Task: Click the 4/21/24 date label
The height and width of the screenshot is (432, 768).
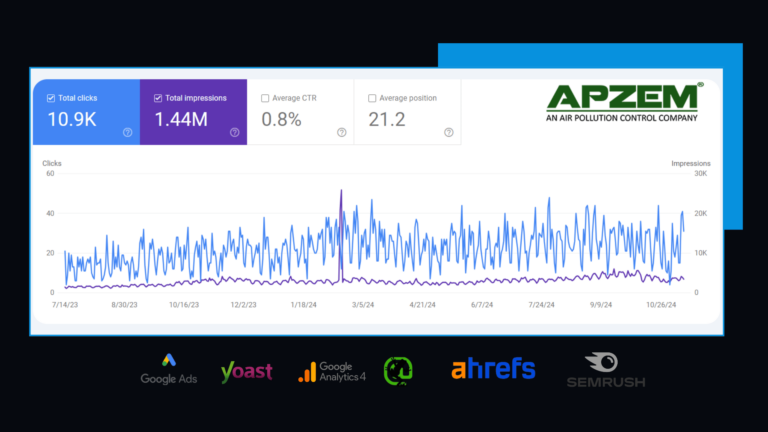Action: [x=423, y=305]
